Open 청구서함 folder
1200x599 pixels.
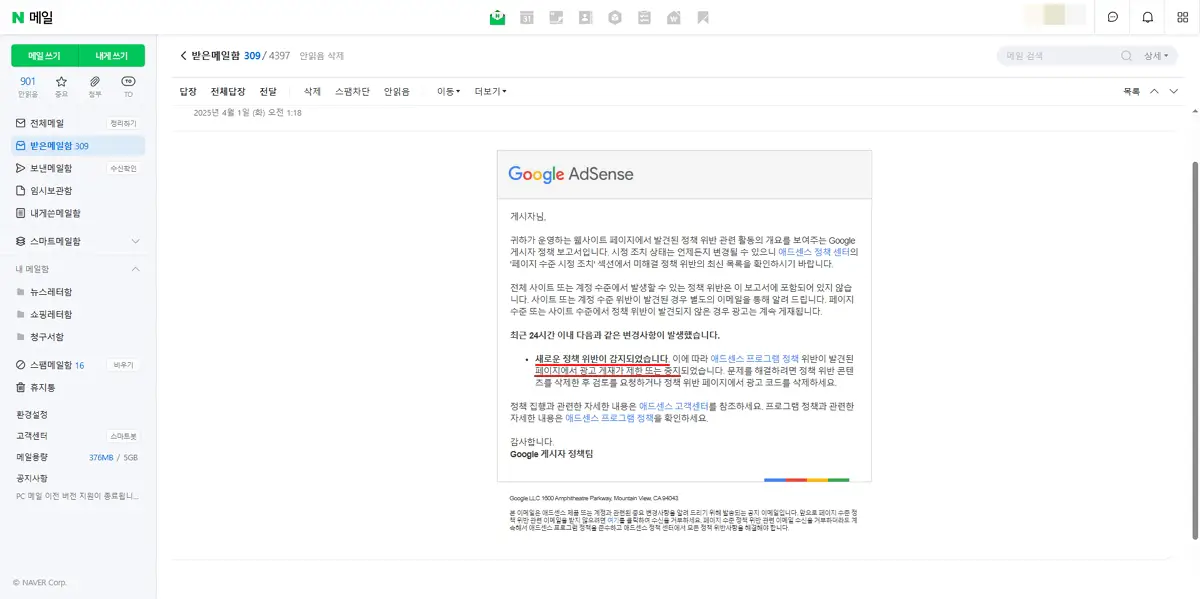pyautogui.click(x=46, y=337)
